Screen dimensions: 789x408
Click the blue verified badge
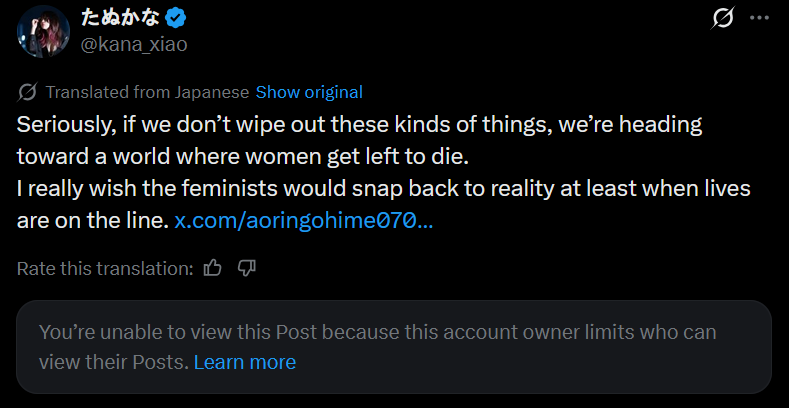click(175, 18)
